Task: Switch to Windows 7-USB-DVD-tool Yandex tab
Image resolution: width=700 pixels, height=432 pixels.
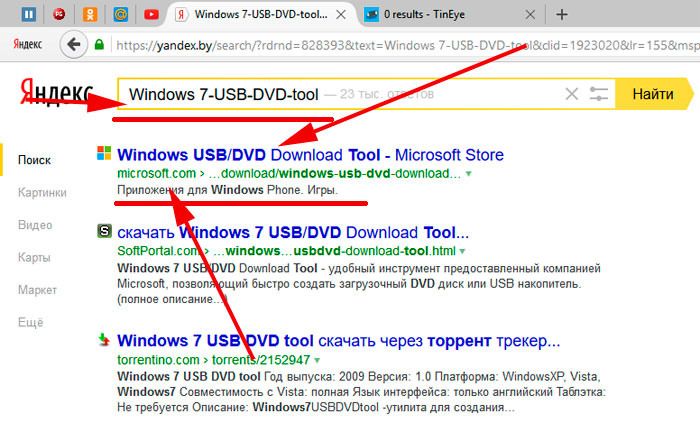Action: (x=260, y=15)
